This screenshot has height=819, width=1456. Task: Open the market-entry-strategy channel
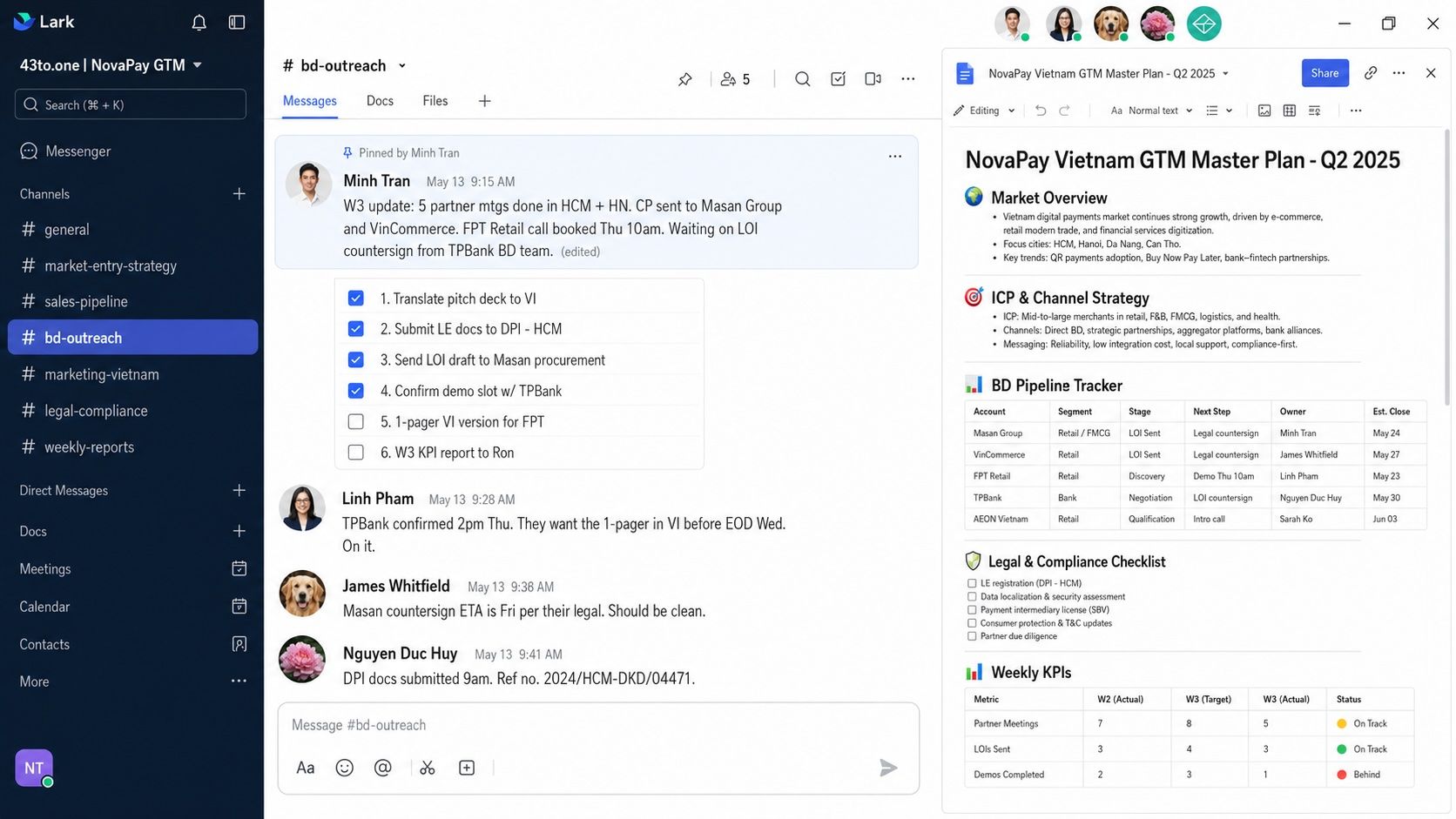click(133, 266)
